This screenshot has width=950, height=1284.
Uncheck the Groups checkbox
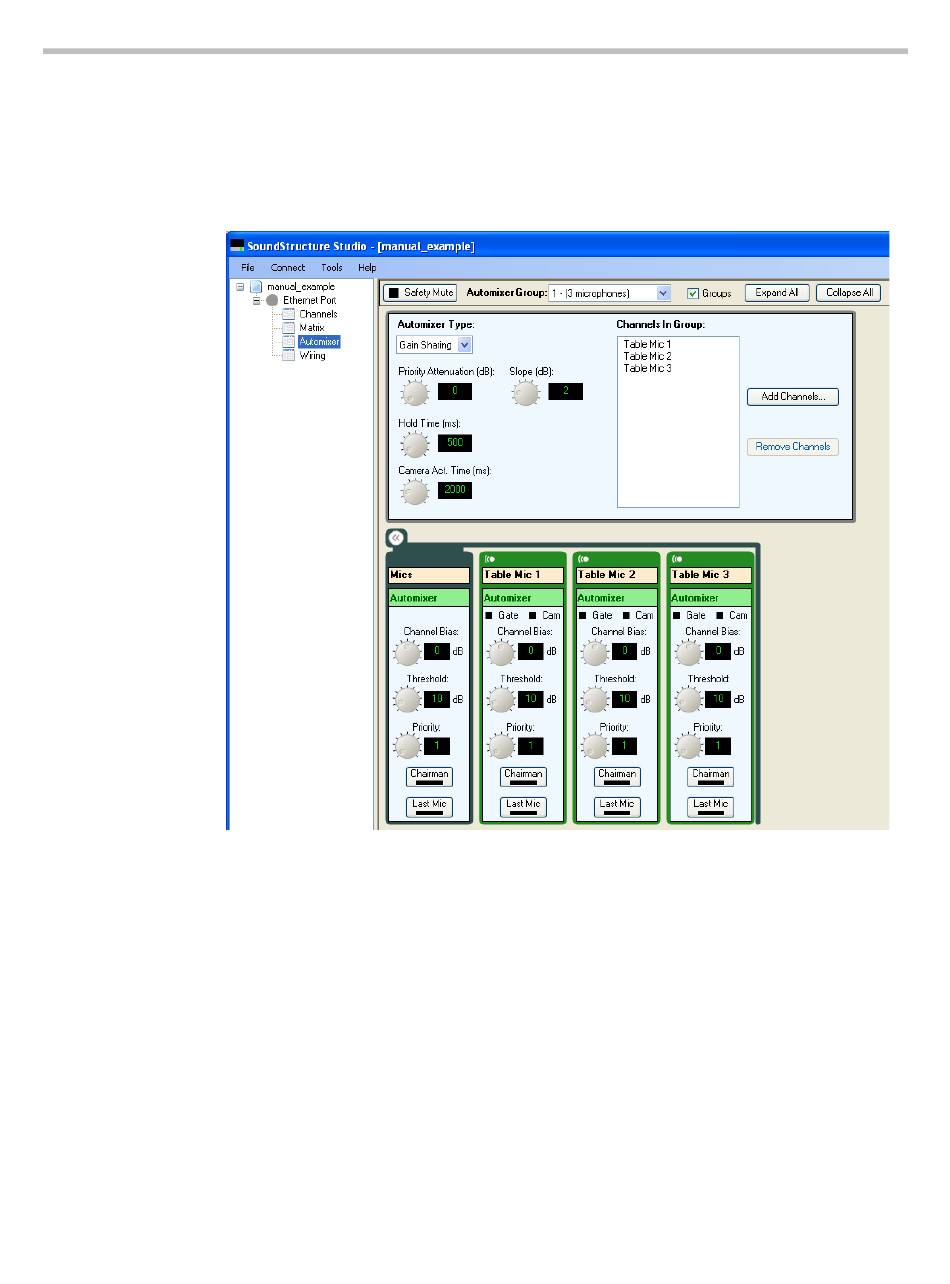coord(693,294)
